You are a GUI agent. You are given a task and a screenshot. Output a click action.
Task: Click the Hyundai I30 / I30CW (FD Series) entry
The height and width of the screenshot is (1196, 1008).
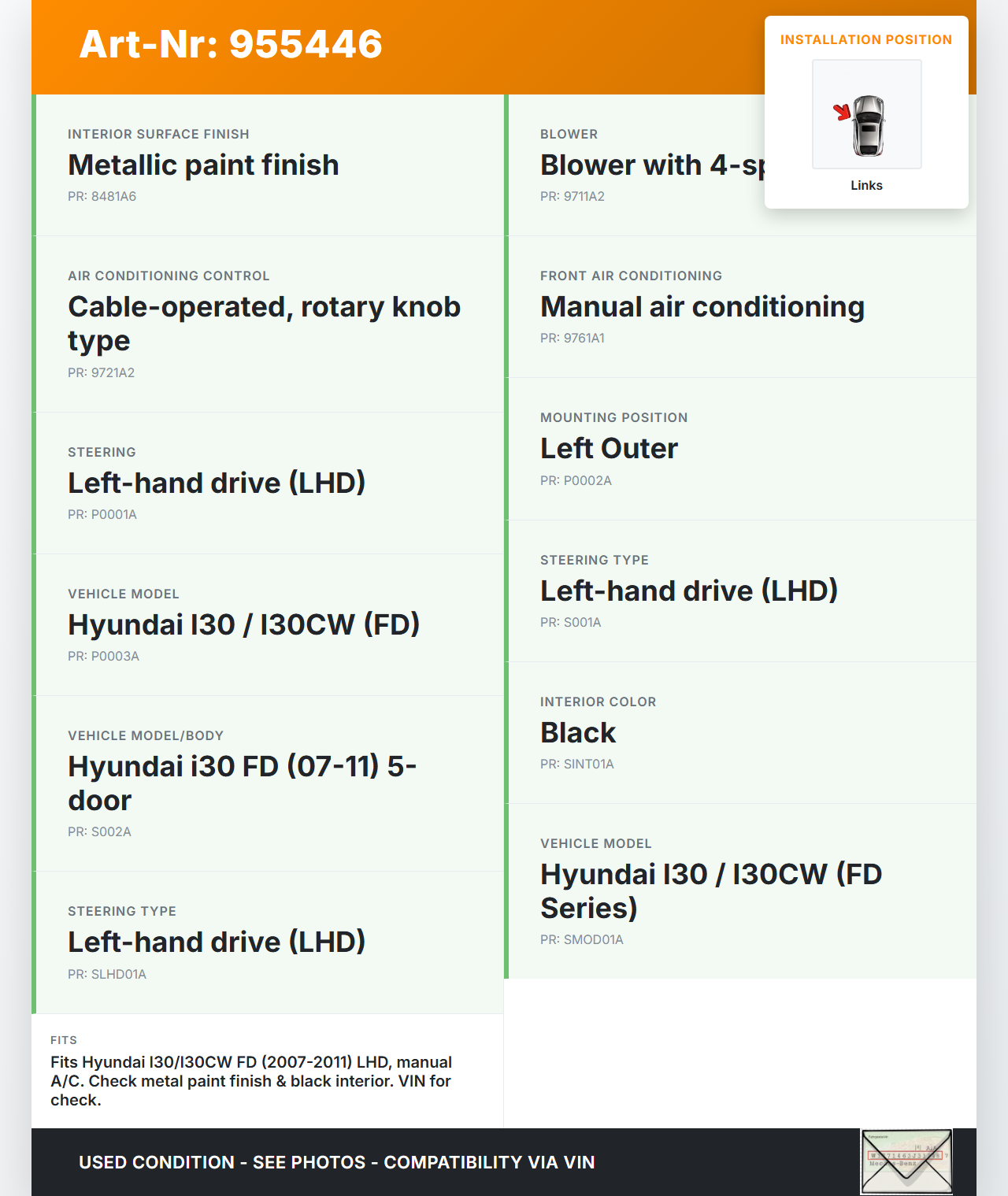710,891
